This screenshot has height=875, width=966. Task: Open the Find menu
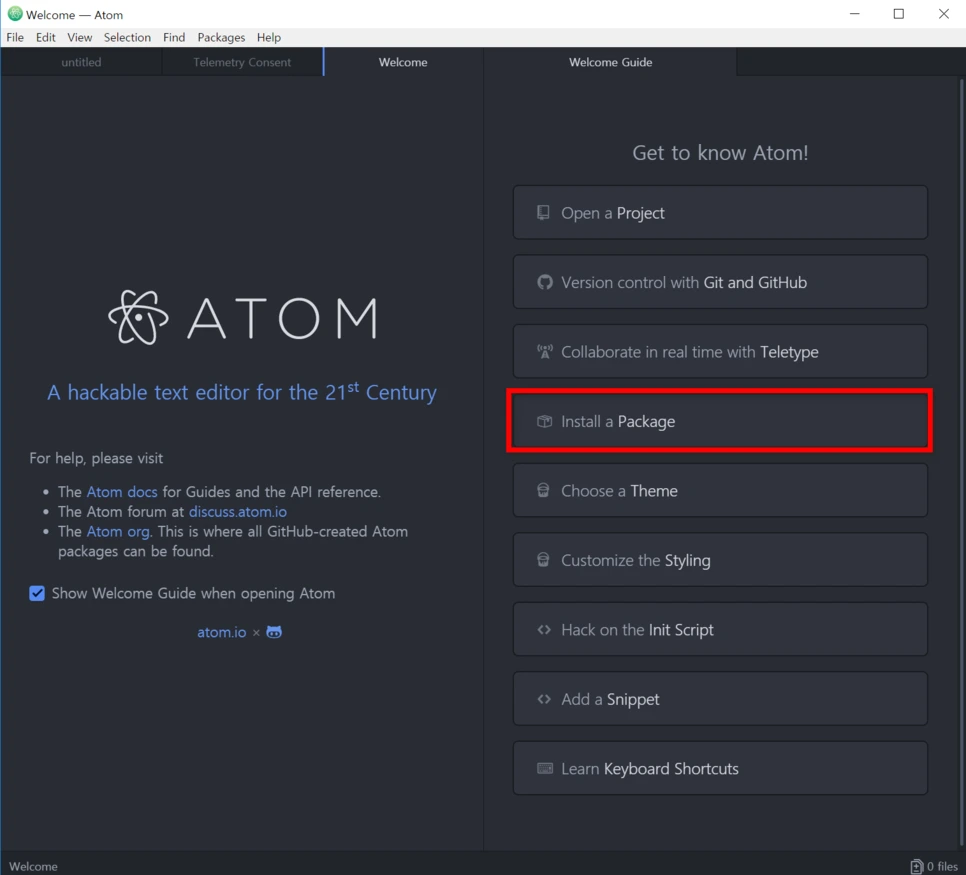174,38
